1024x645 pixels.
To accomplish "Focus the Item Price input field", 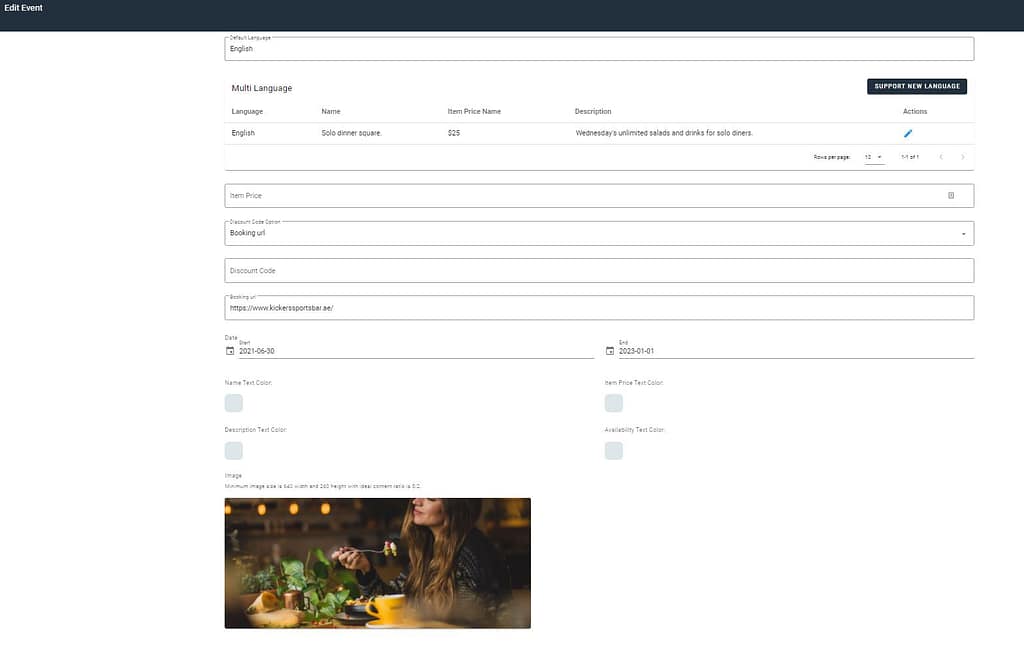I will point(580,196).
